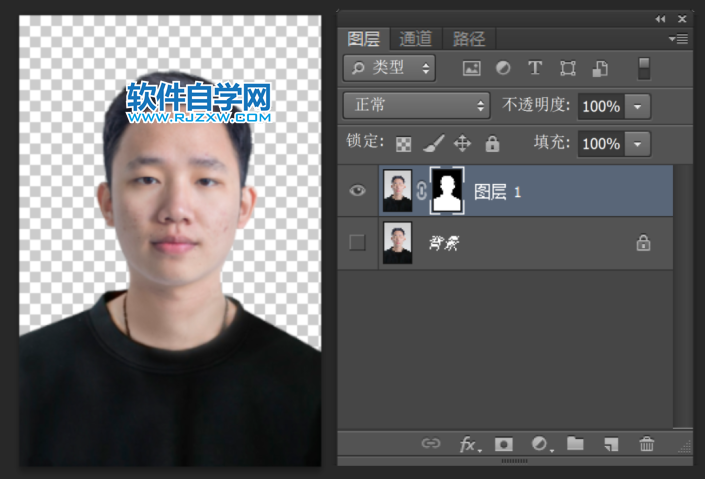Select the 背景 layer thumbnail

(x=397, y=243)
